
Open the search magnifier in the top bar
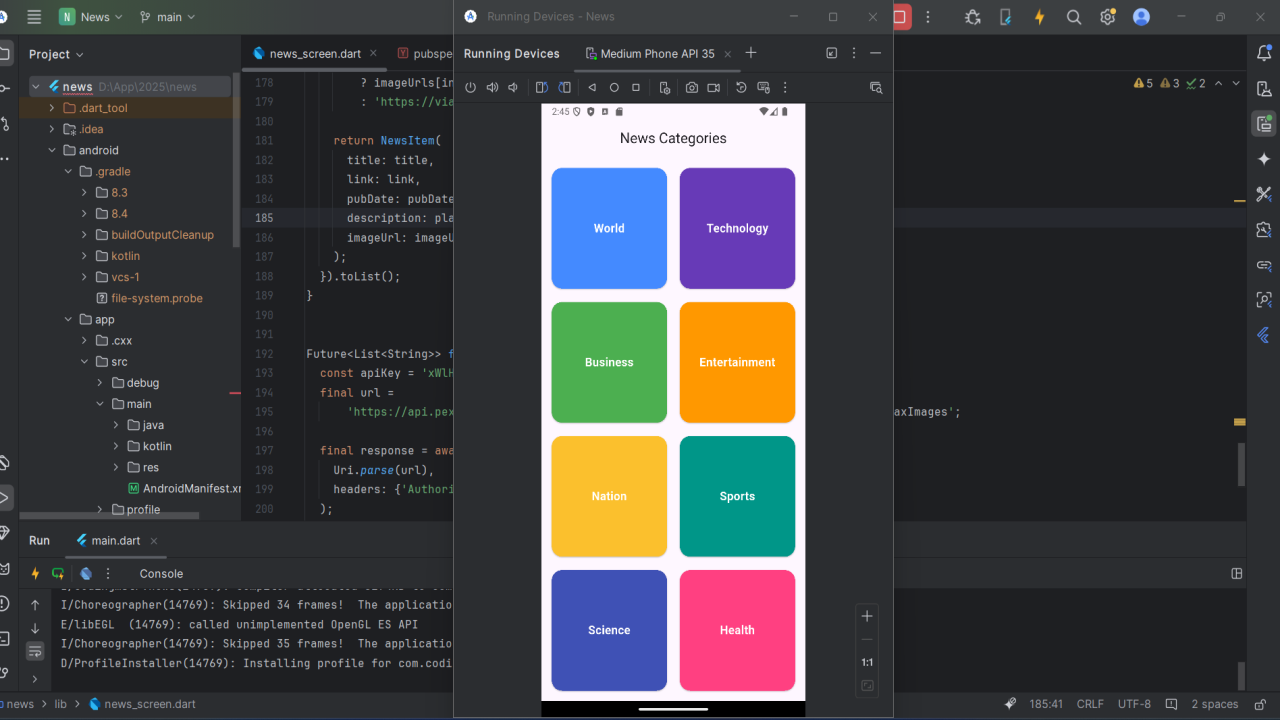pos(1074,17)
